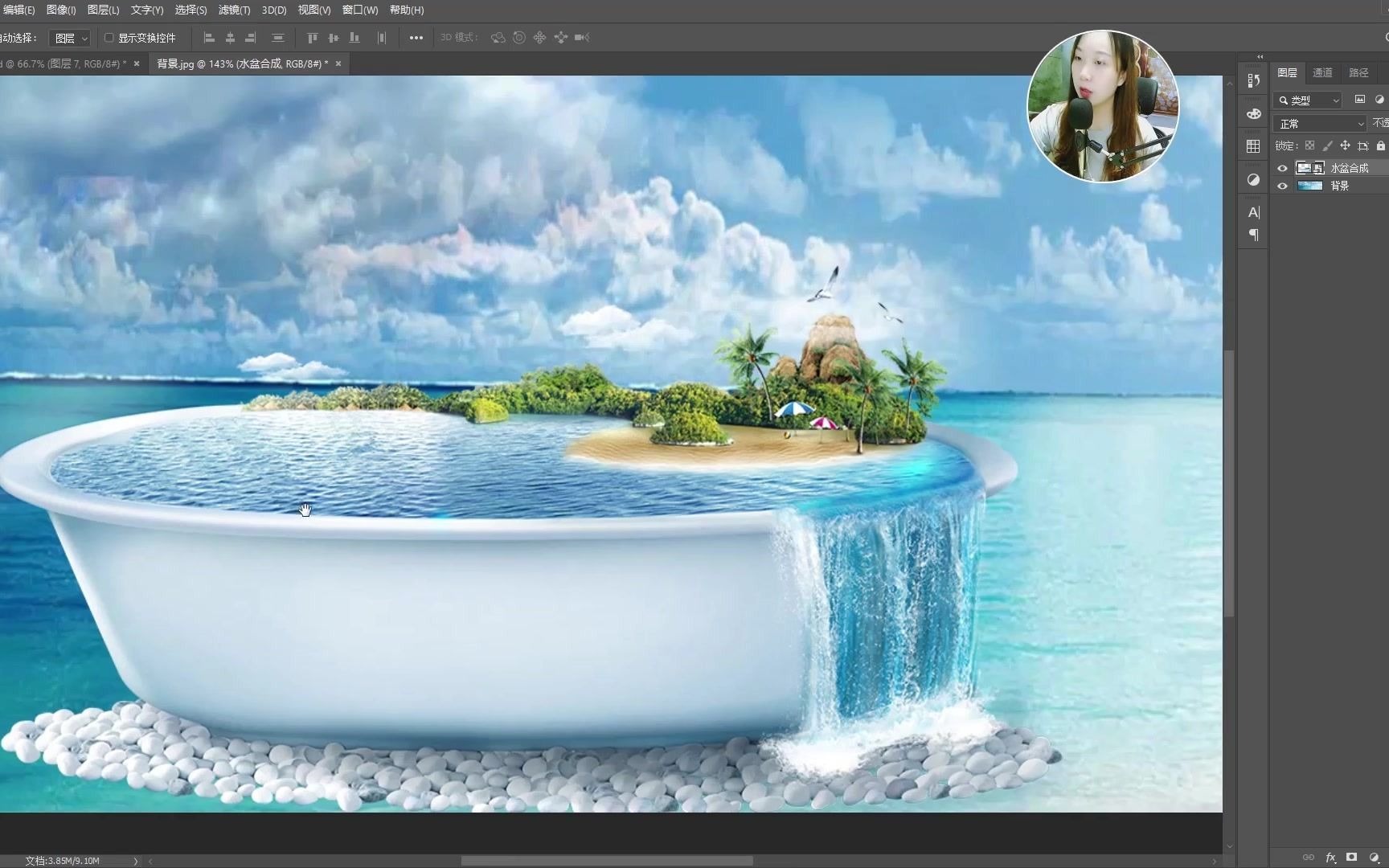The image size is (1389, 868).
Task: Click the vertical canvas scrollbar
Action: [1229, 482]
